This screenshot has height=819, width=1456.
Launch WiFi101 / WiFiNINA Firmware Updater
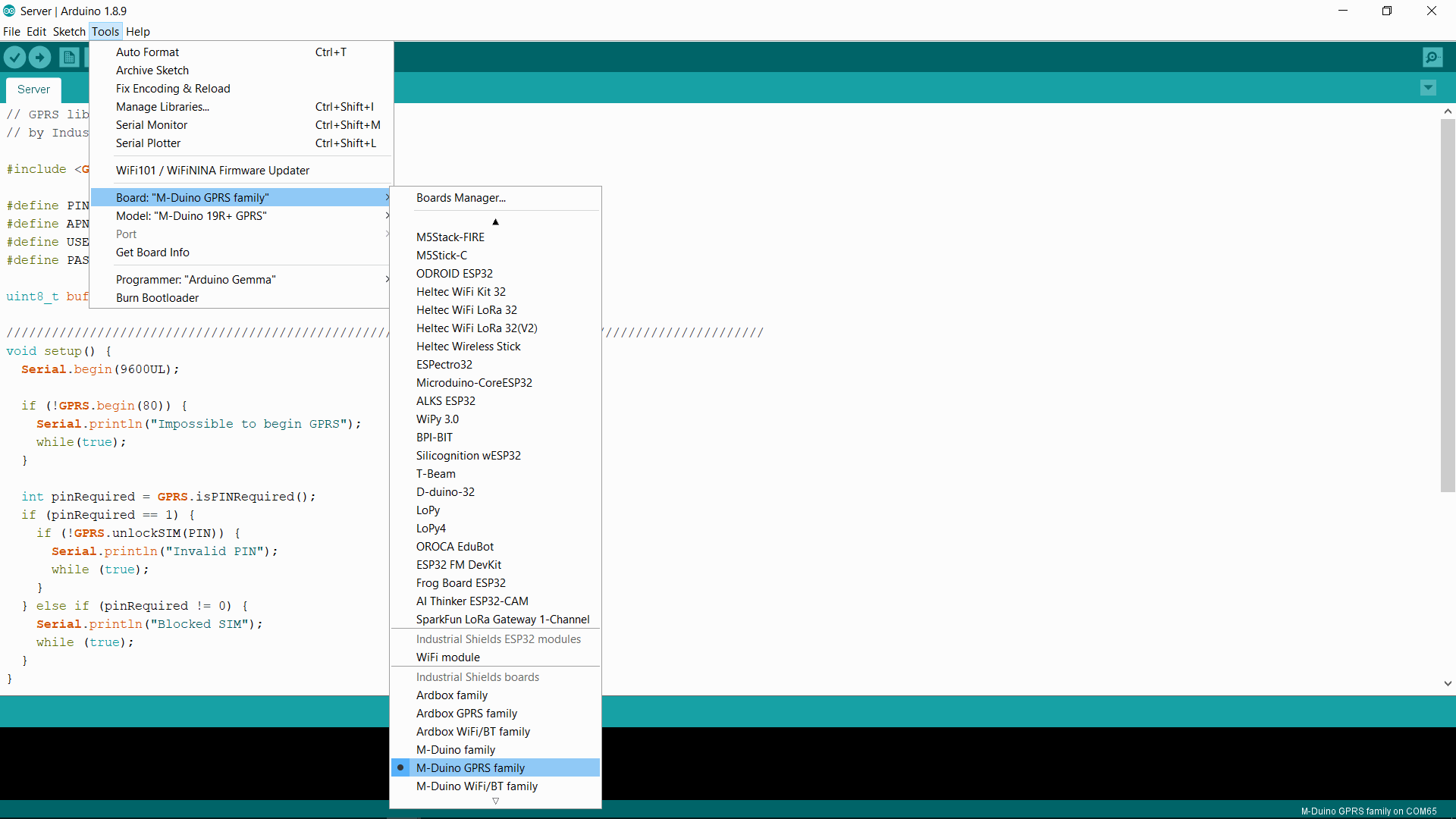point(241,170)
